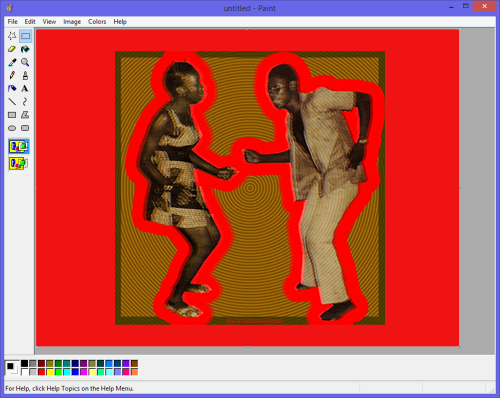Select the periwinkle blue swatch
Viewport: 500px width, 398px height.
click(118, 372)
